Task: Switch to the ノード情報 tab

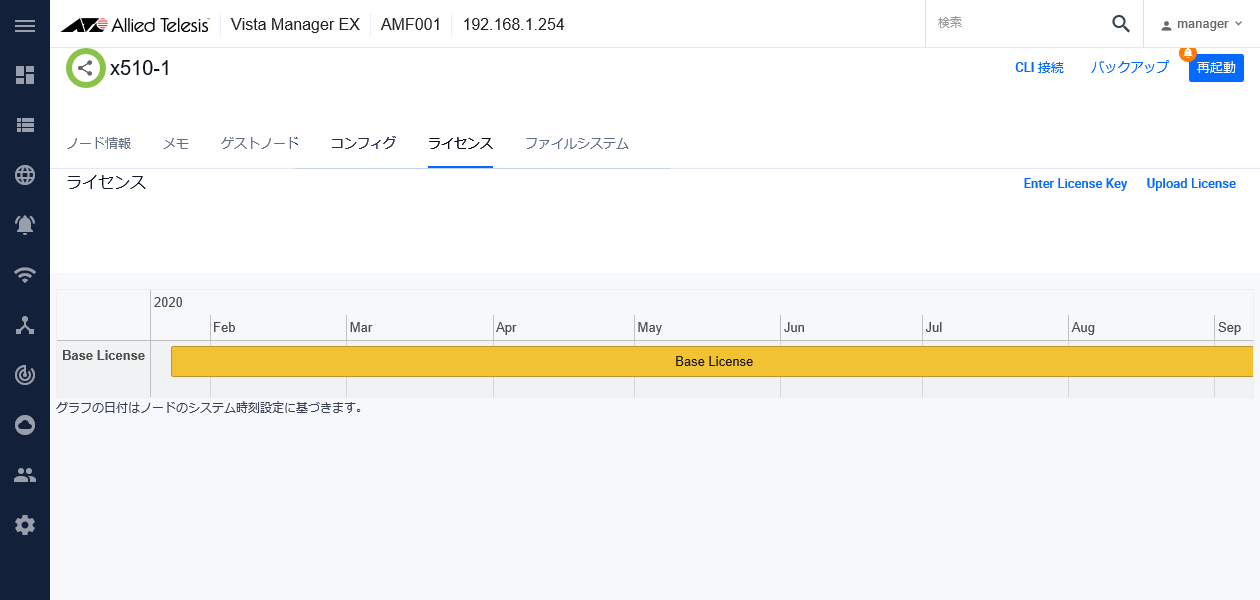Action: tap(99, 143)
